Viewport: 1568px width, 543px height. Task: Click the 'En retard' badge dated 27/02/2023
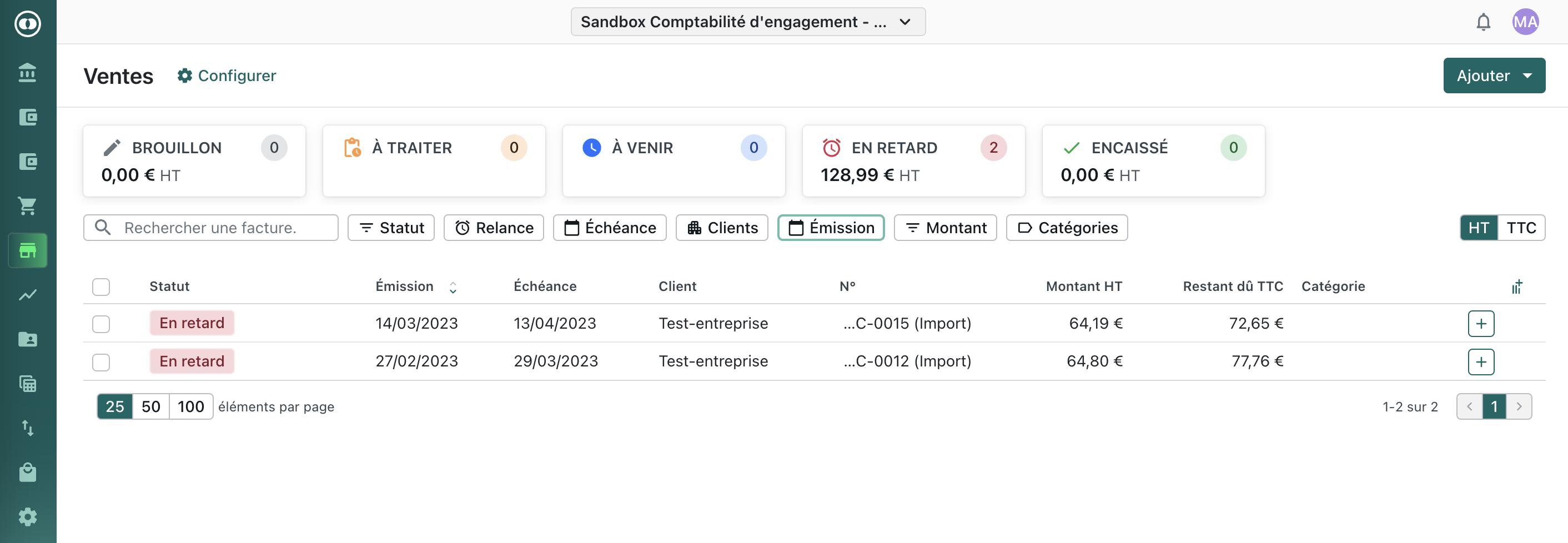(192, 361)
